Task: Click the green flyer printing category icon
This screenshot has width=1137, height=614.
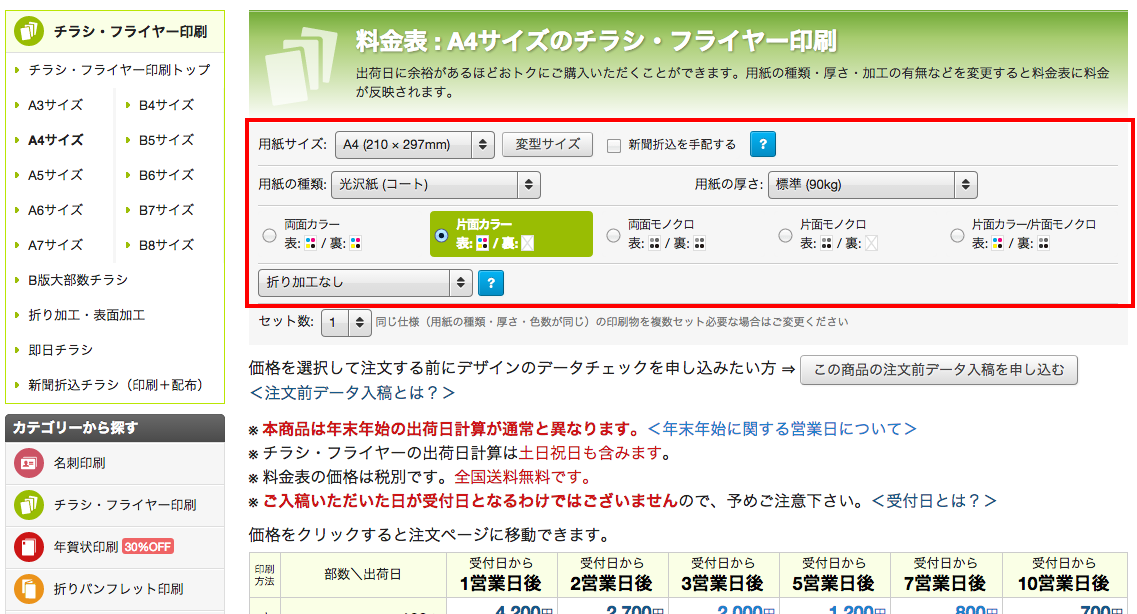Action: (x=29, y=505)
